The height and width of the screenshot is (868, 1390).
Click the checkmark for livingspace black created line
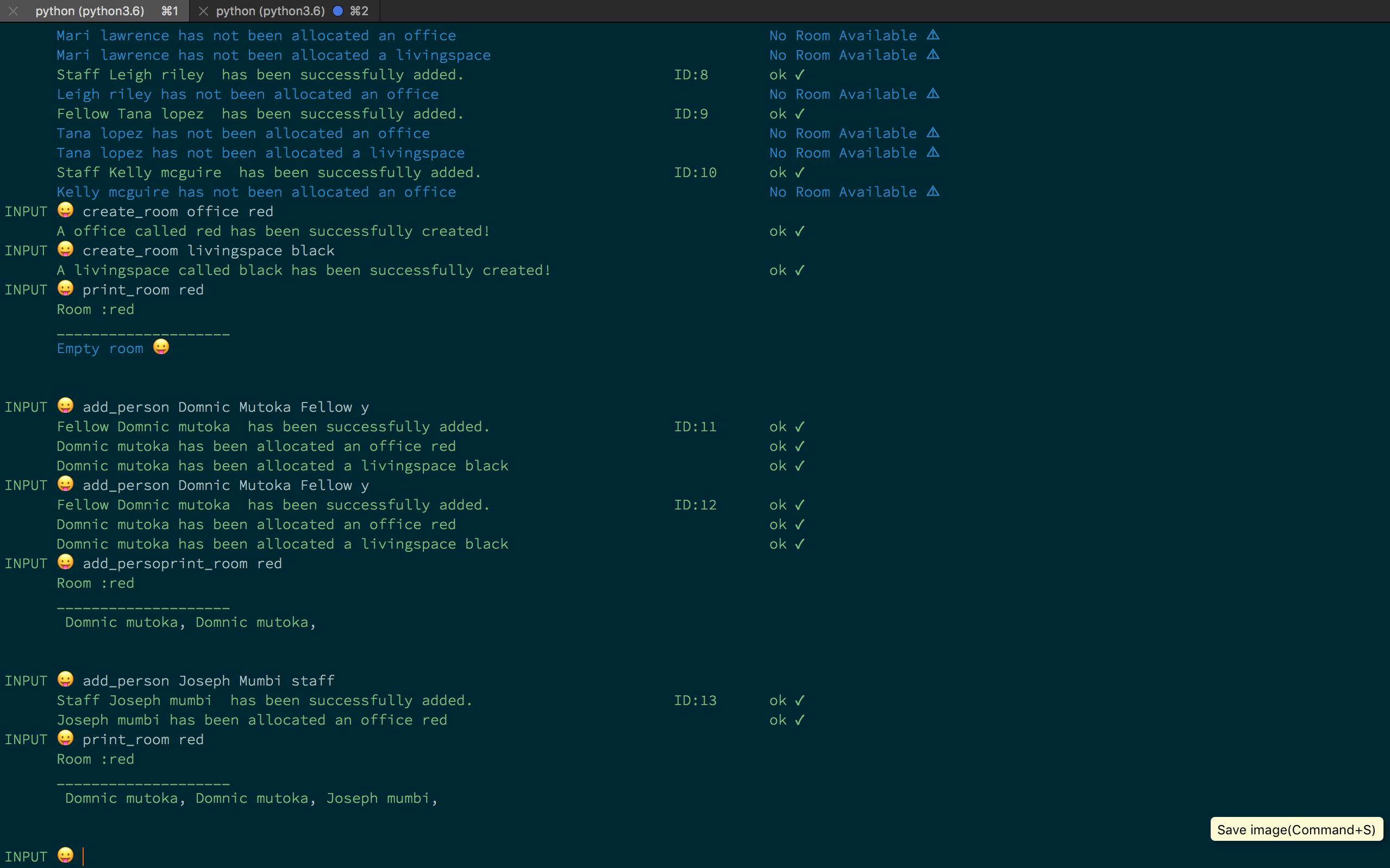pos(800,270)
